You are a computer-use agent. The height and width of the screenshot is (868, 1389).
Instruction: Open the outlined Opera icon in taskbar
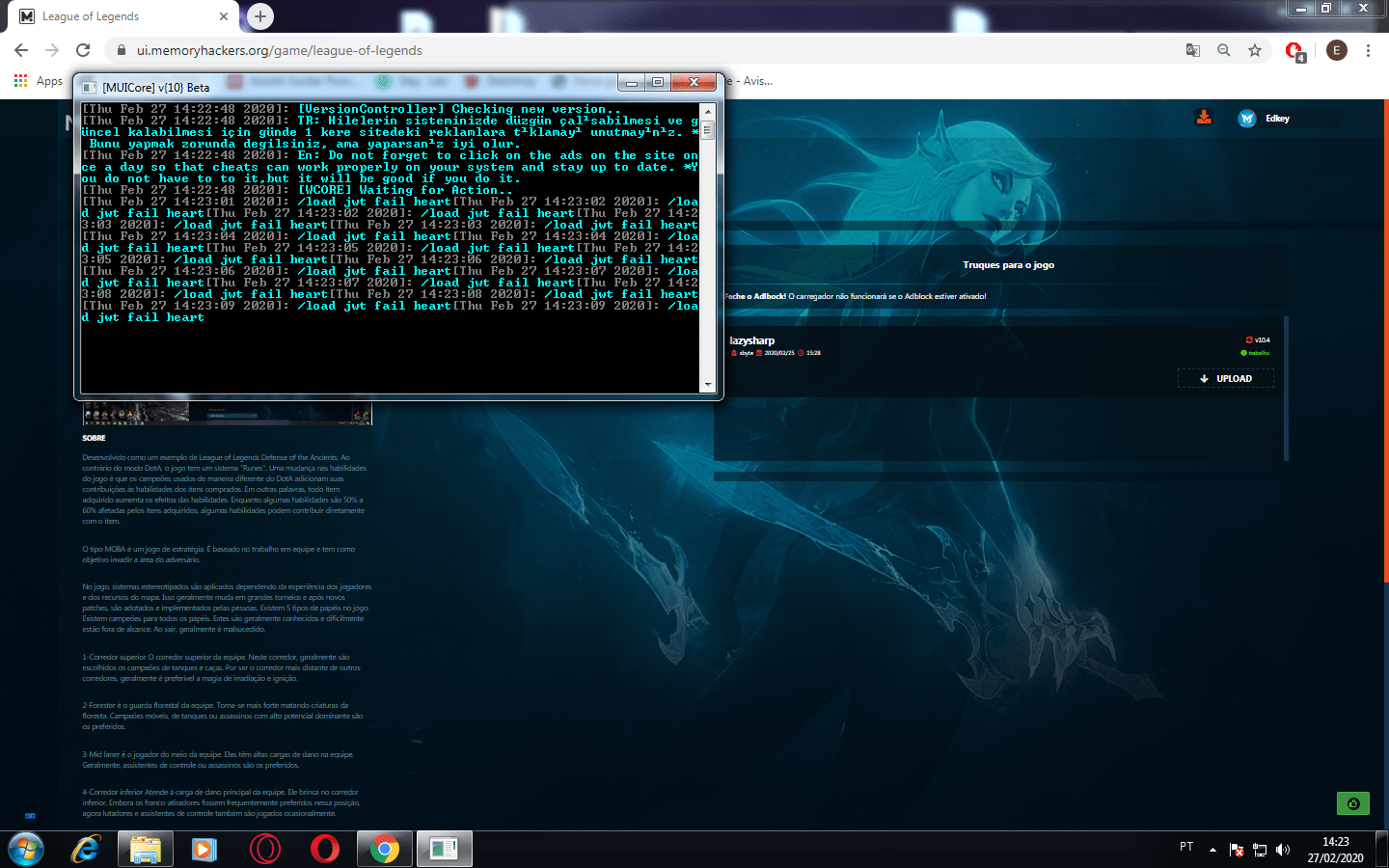[265, 850]
